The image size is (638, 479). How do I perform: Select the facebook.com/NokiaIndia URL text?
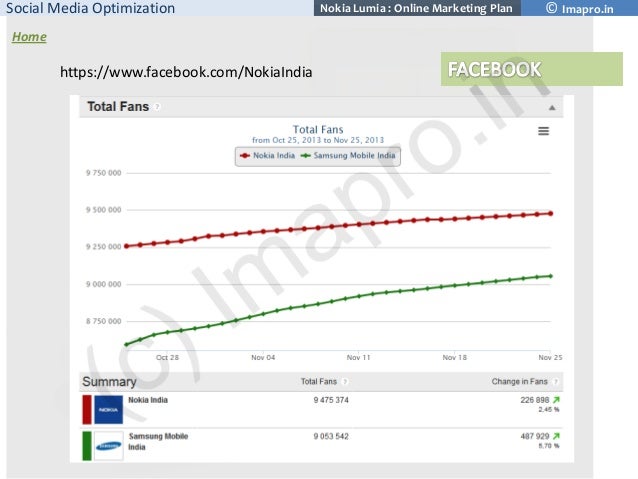186,72
